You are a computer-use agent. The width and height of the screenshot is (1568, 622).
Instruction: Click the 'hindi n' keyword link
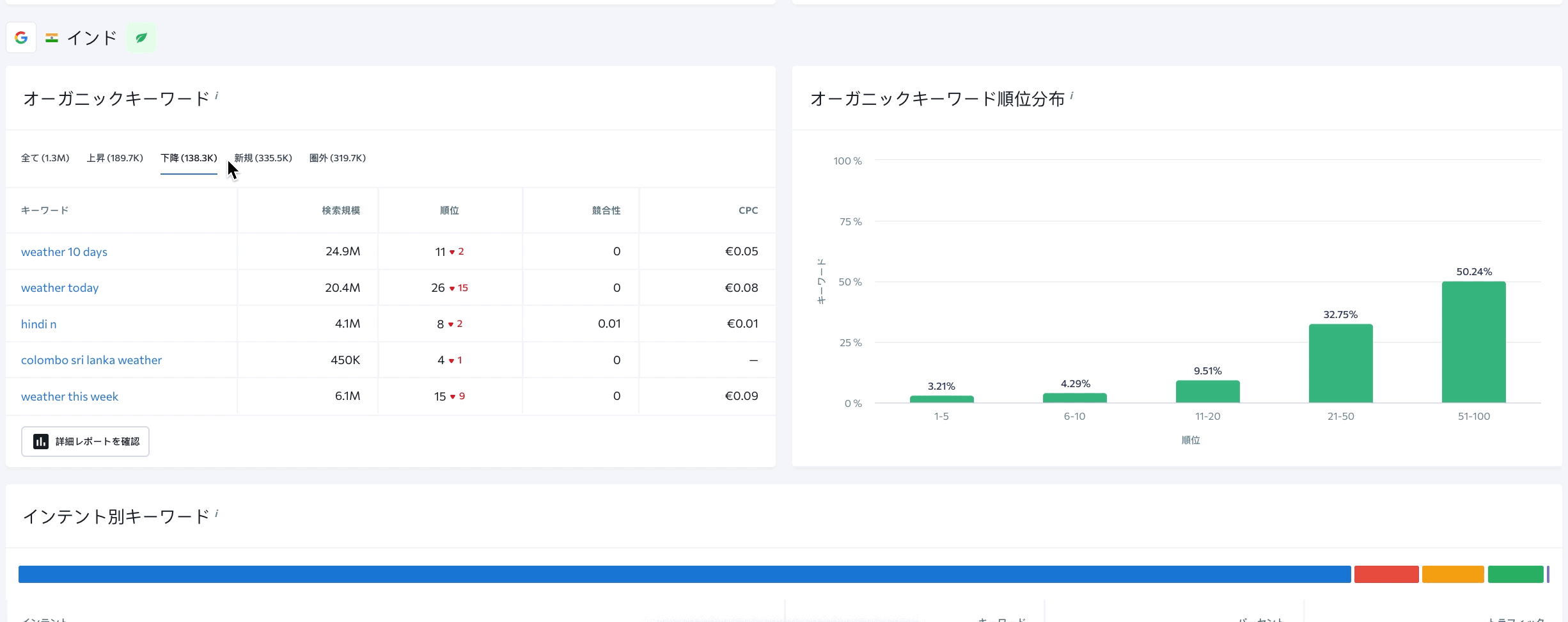38,324
